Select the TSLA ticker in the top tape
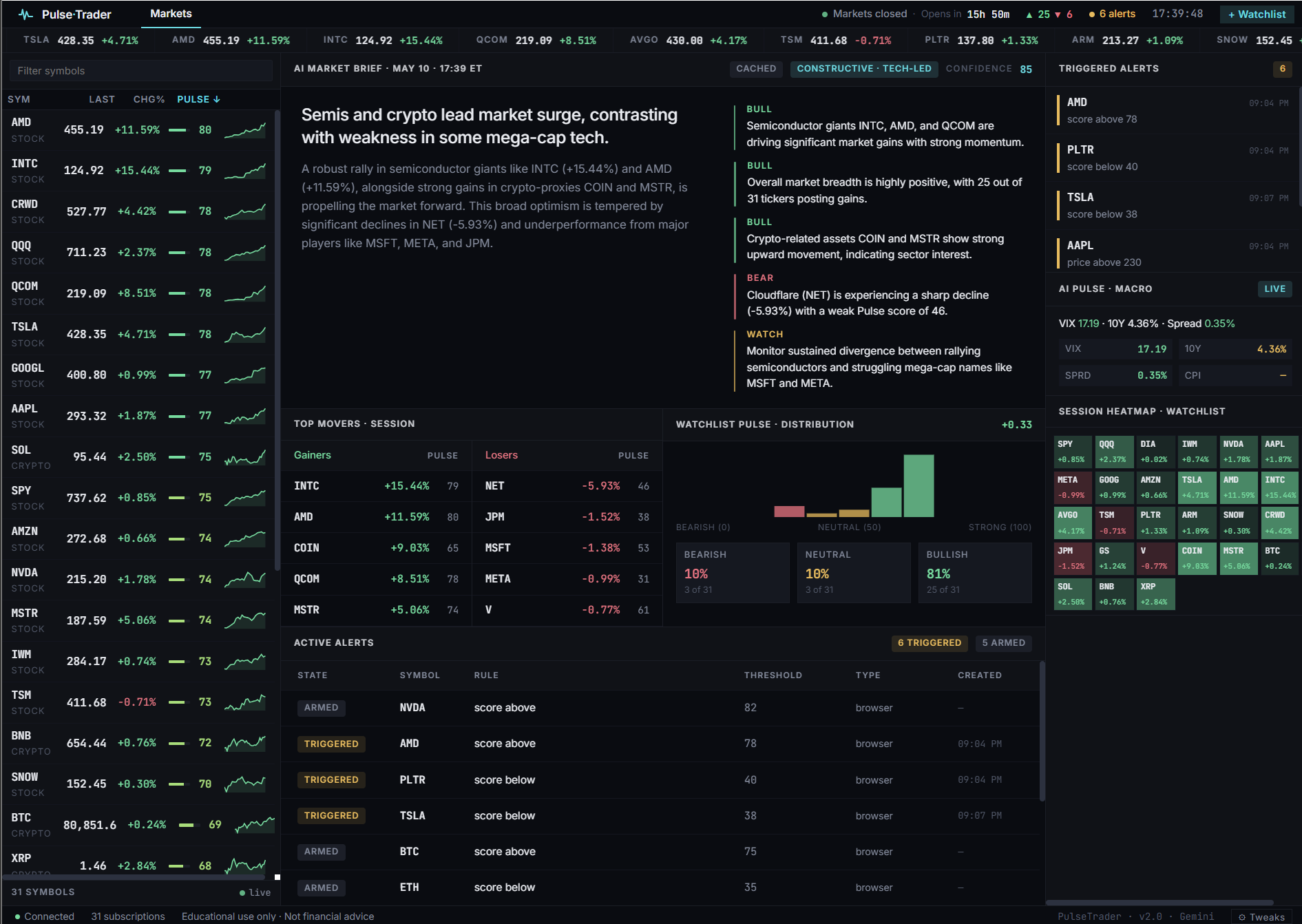This screenshot has width=1302, height=924. [81, 41]
